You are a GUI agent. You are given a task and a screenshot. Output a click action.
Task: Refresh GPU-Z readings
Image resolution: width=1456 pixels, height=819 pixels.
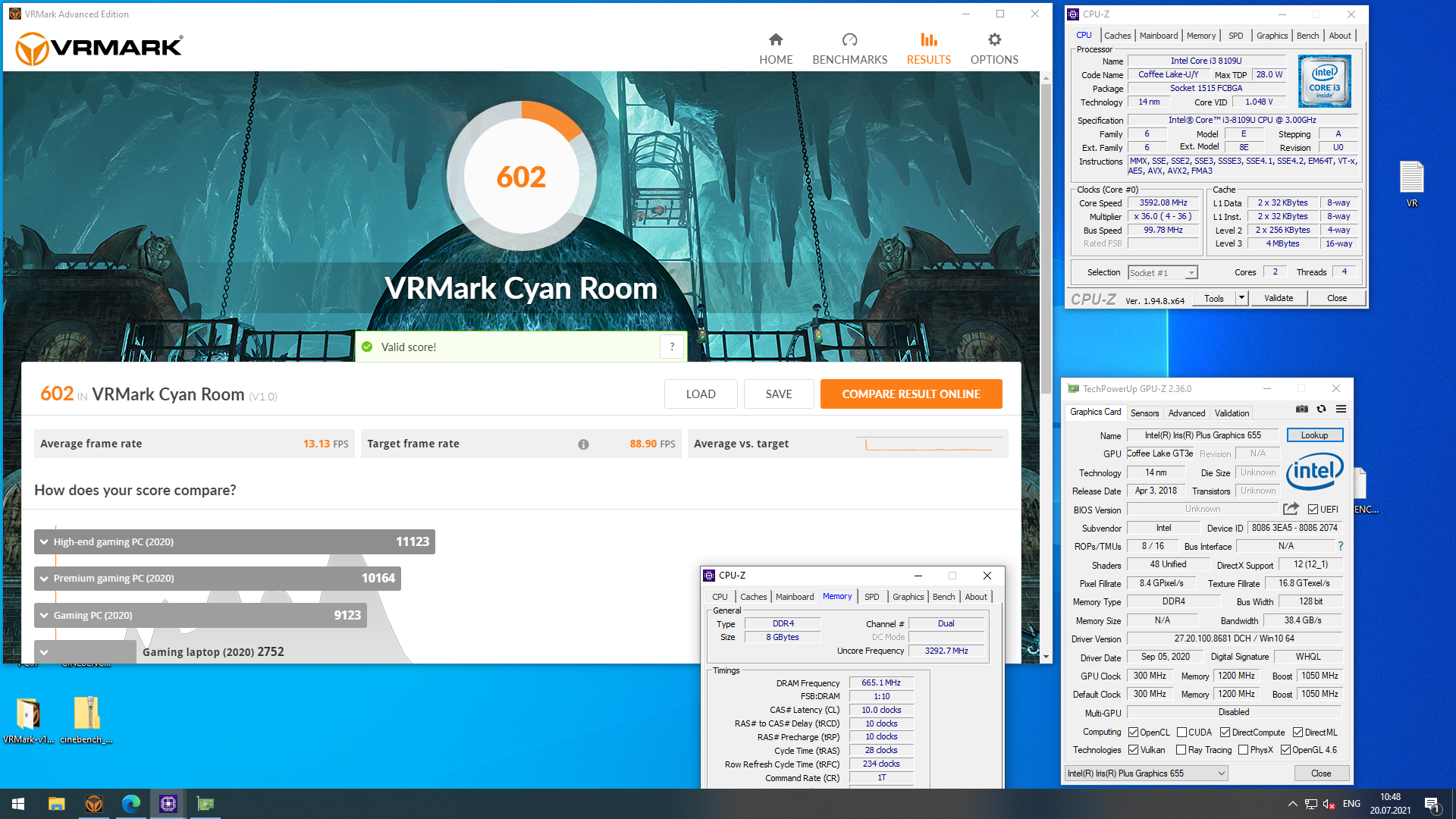(1321, 409)
